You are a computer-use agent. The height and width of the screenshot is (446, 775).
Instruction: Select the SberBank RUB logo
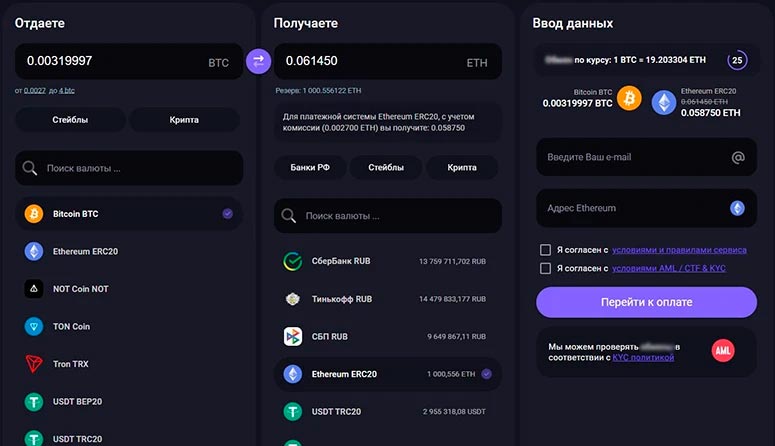[293, 261]
